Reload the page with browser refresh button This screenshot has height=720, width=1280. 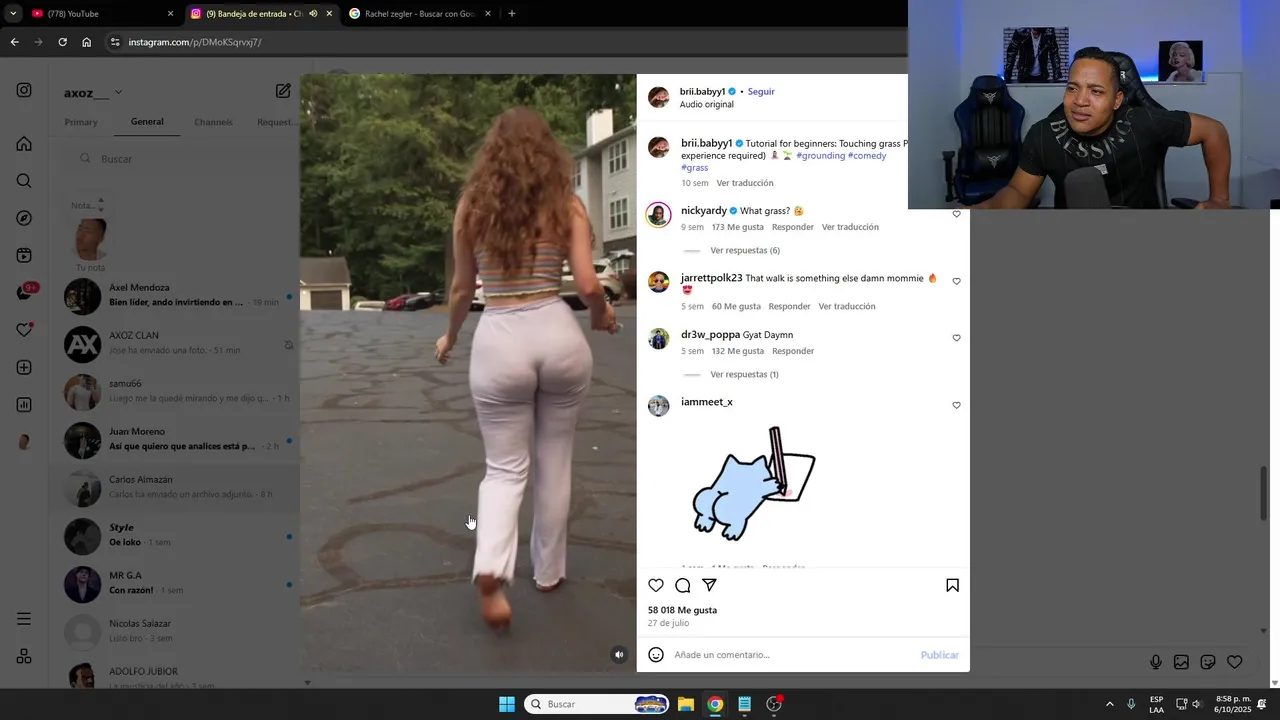[62, 42]
